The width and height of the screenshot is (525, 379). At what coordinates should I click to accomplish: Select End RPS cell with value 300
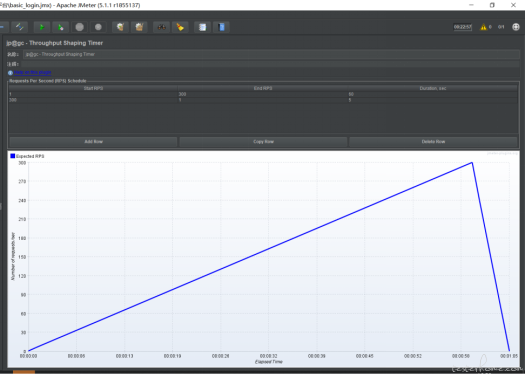pos(263,94)
